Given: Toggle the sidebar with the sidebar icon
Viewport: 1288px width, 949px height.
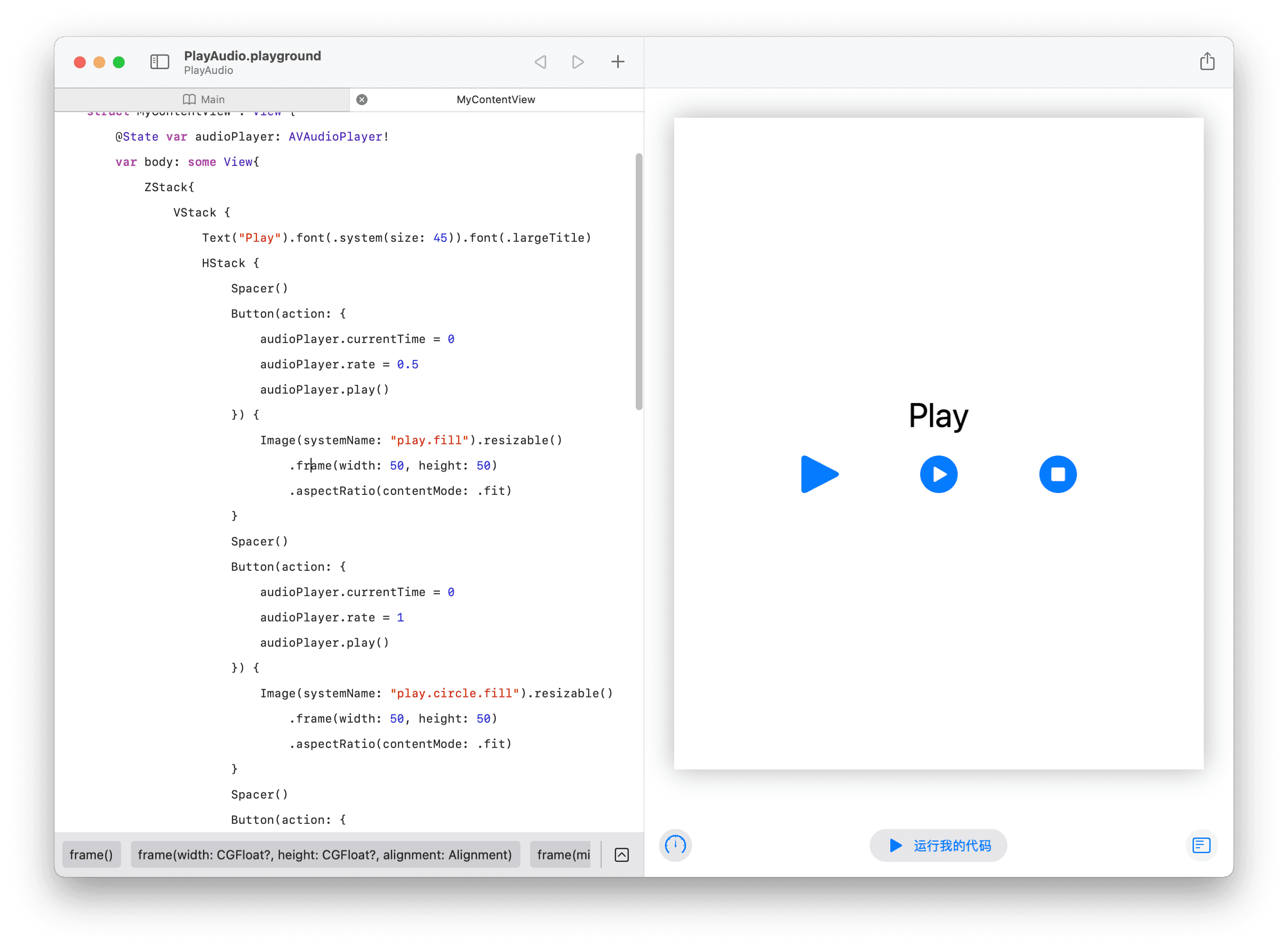Looking at the screenshot, I should coord(160,61).
